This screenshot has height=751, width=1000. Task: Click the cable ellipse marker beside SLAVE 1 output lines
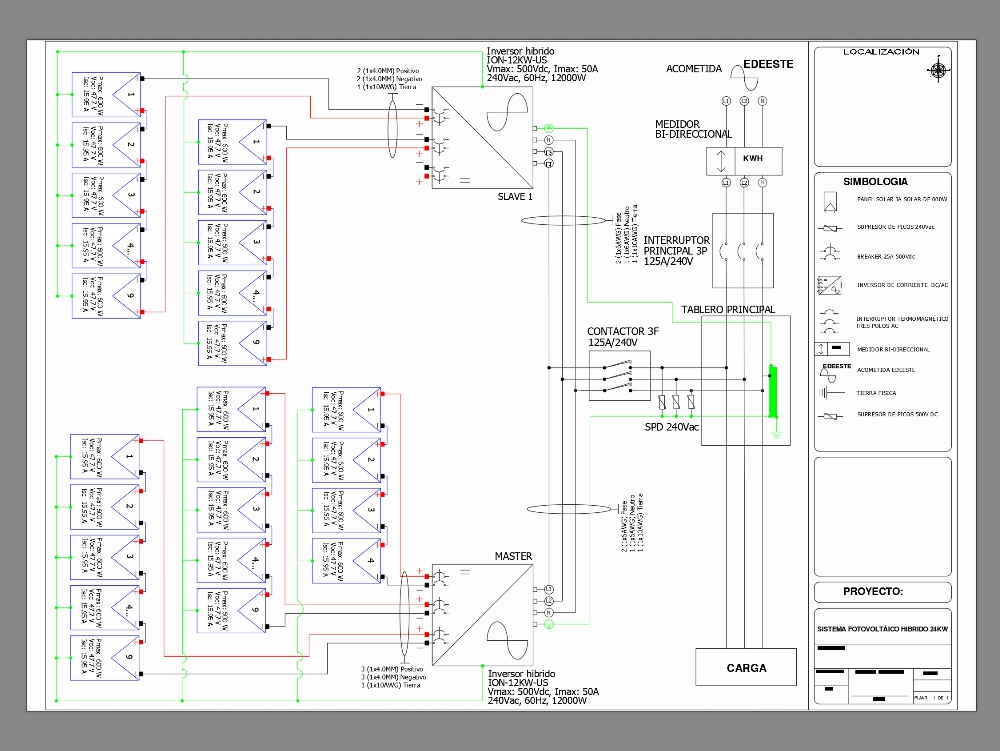(563, 221)
